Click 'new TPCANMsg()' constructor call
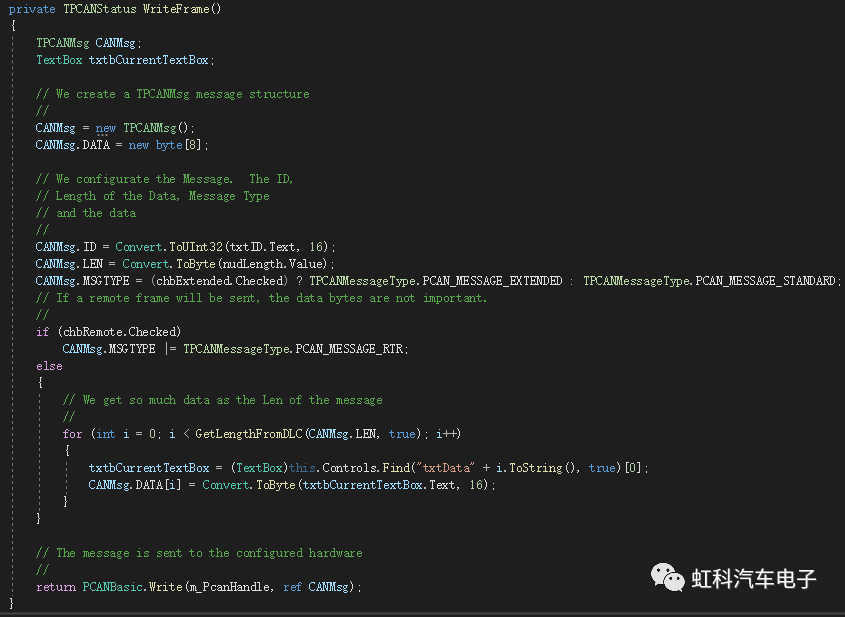845x617 pixels. tap(144, 128)
